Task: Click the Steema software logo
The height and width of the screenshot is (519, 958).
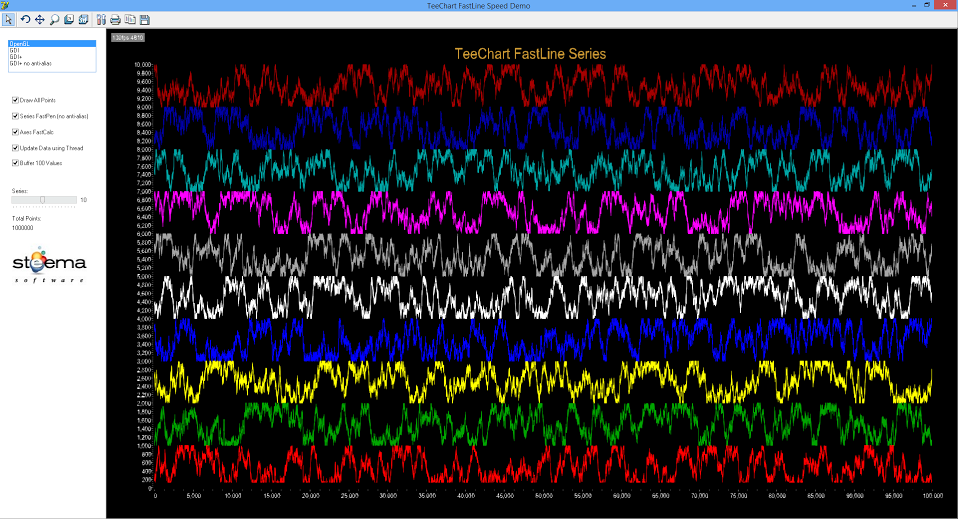Action: click(x=49, y=265)
